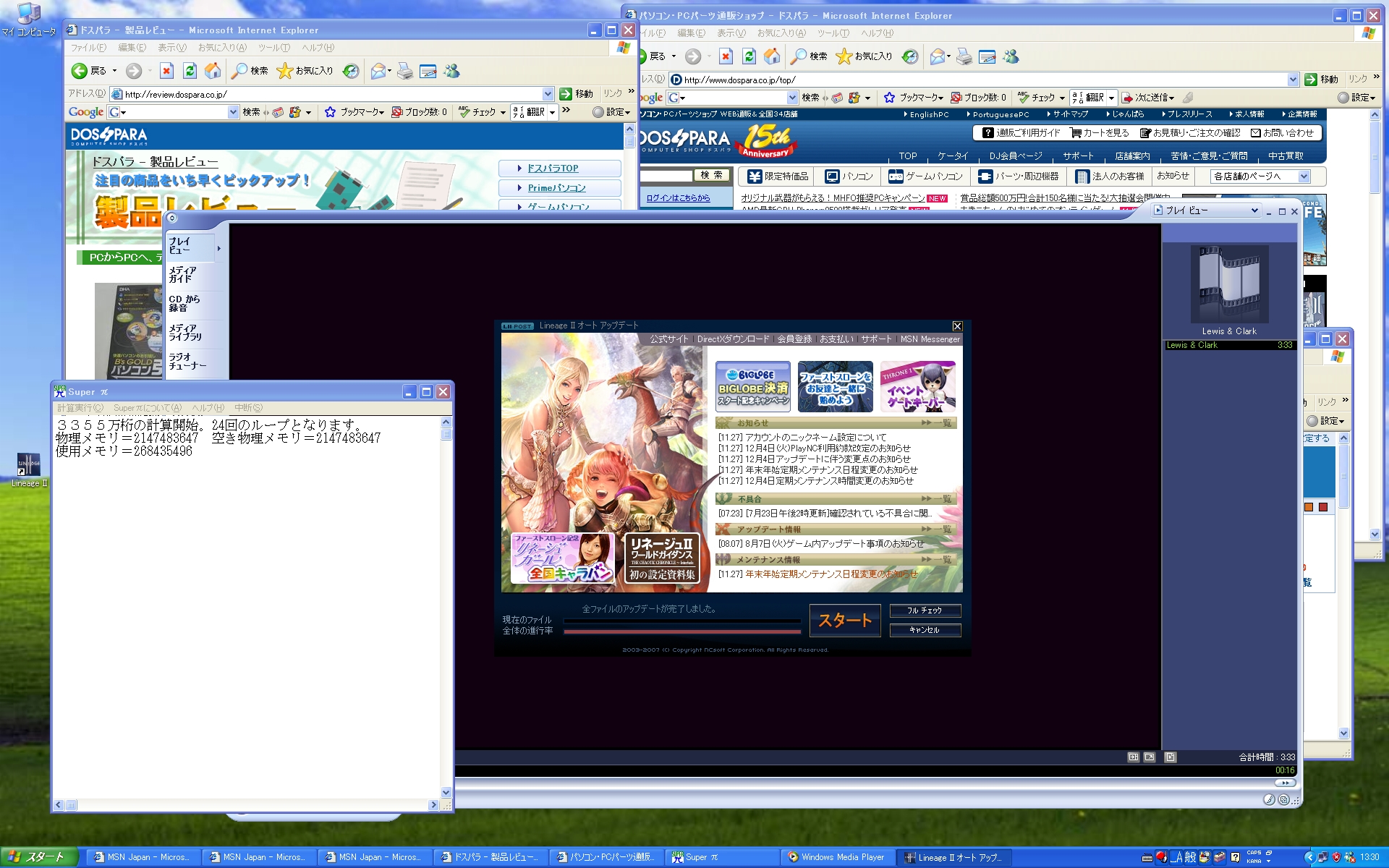
Task: Click Stop icon in Dospara top page browser
Action: pyautogui.click(x=726, y=56)
